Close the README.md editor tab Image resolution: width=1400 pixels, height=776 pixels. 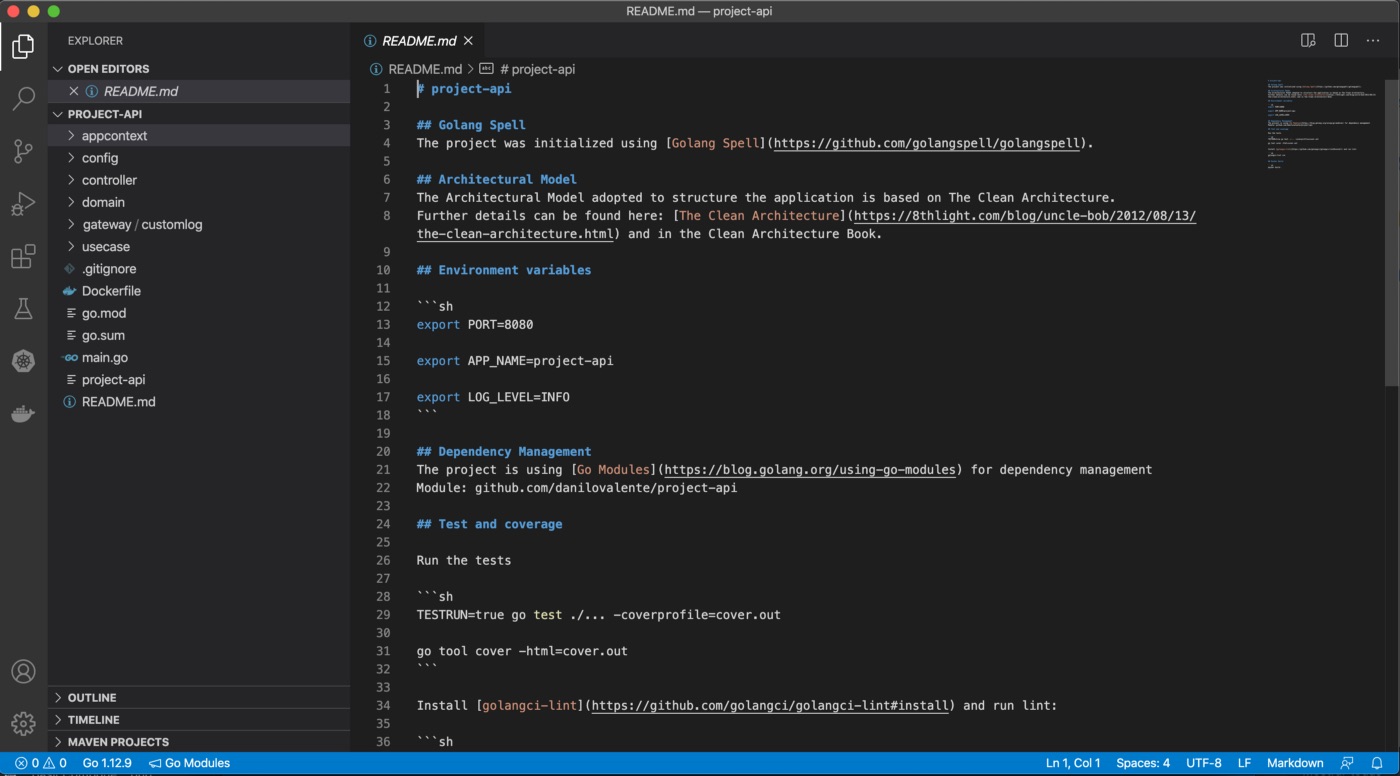tap(468, 41)
